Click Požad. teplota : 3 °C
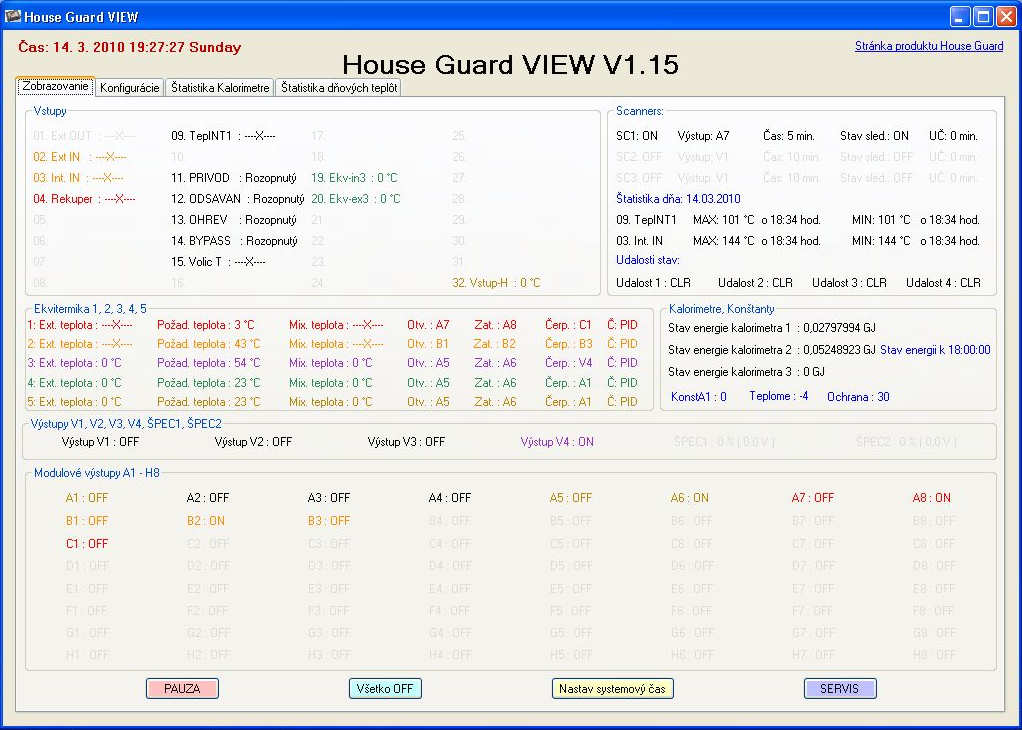1022x730 pixels. pos(205,325)
